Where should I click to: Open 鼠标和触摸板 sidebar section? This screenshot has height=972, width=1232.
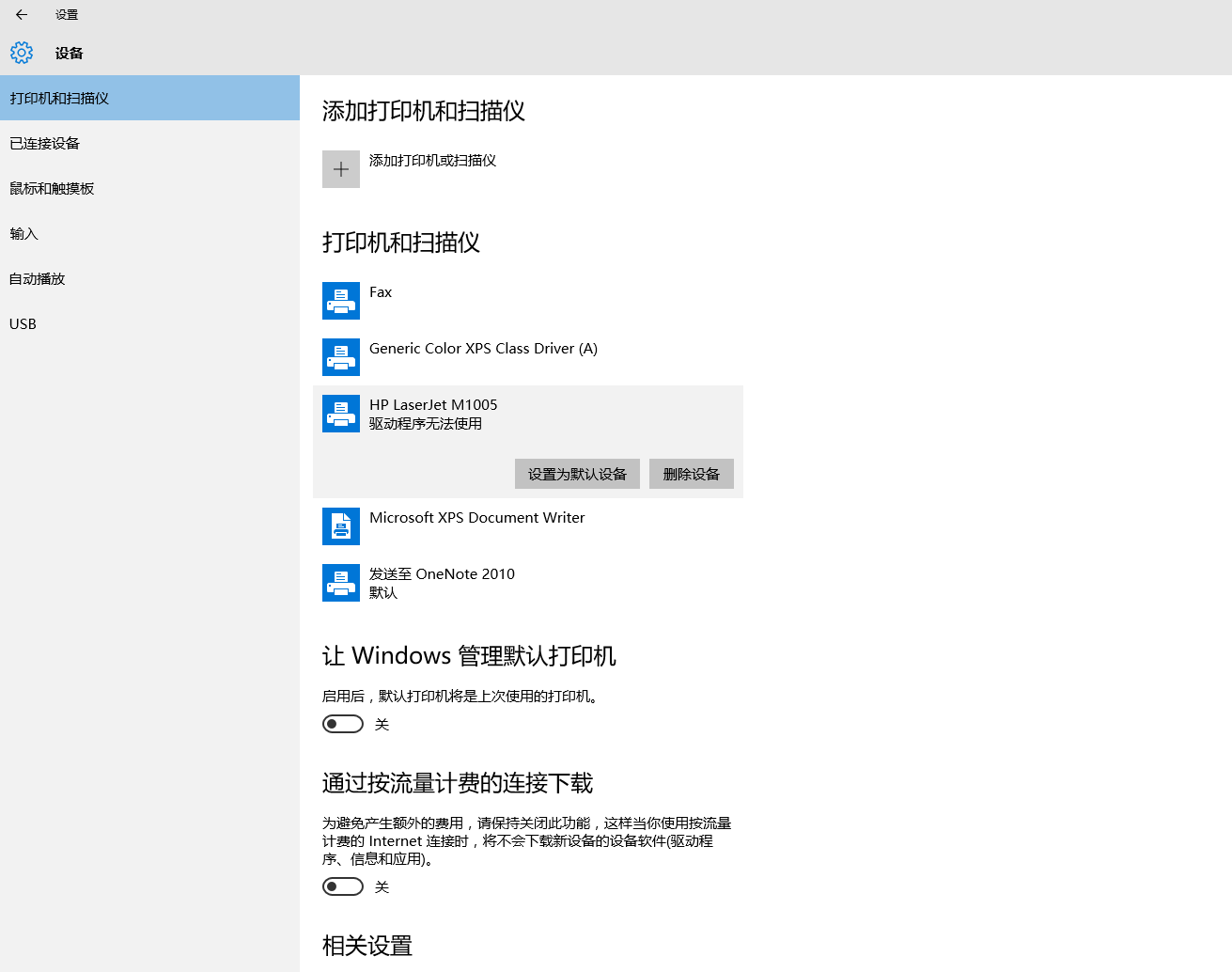pos(150,188)
